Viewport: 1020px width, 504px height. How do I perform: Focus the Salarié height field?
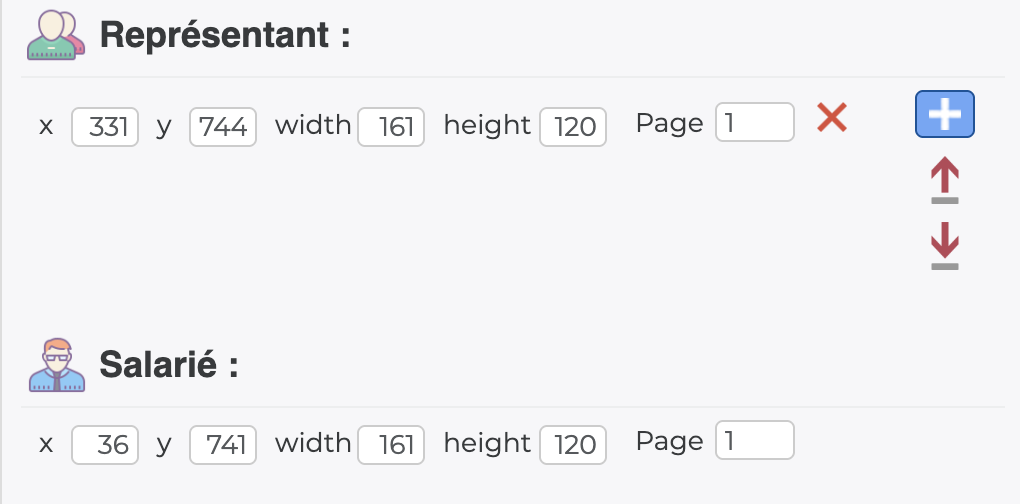tap(573, 444)
